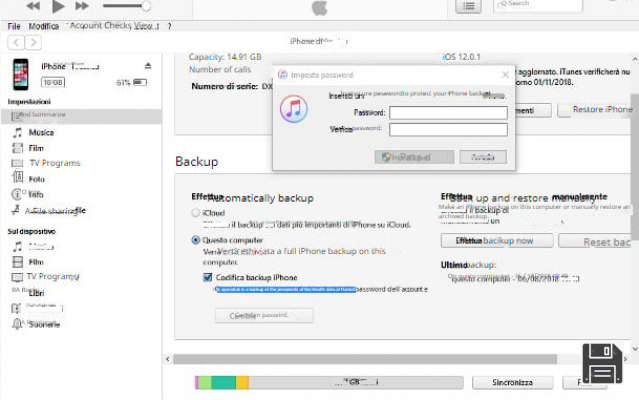This screenshot has width=639, height=400.
Task: Click the teal storage bar segment
Action: (x=223, y=382)
